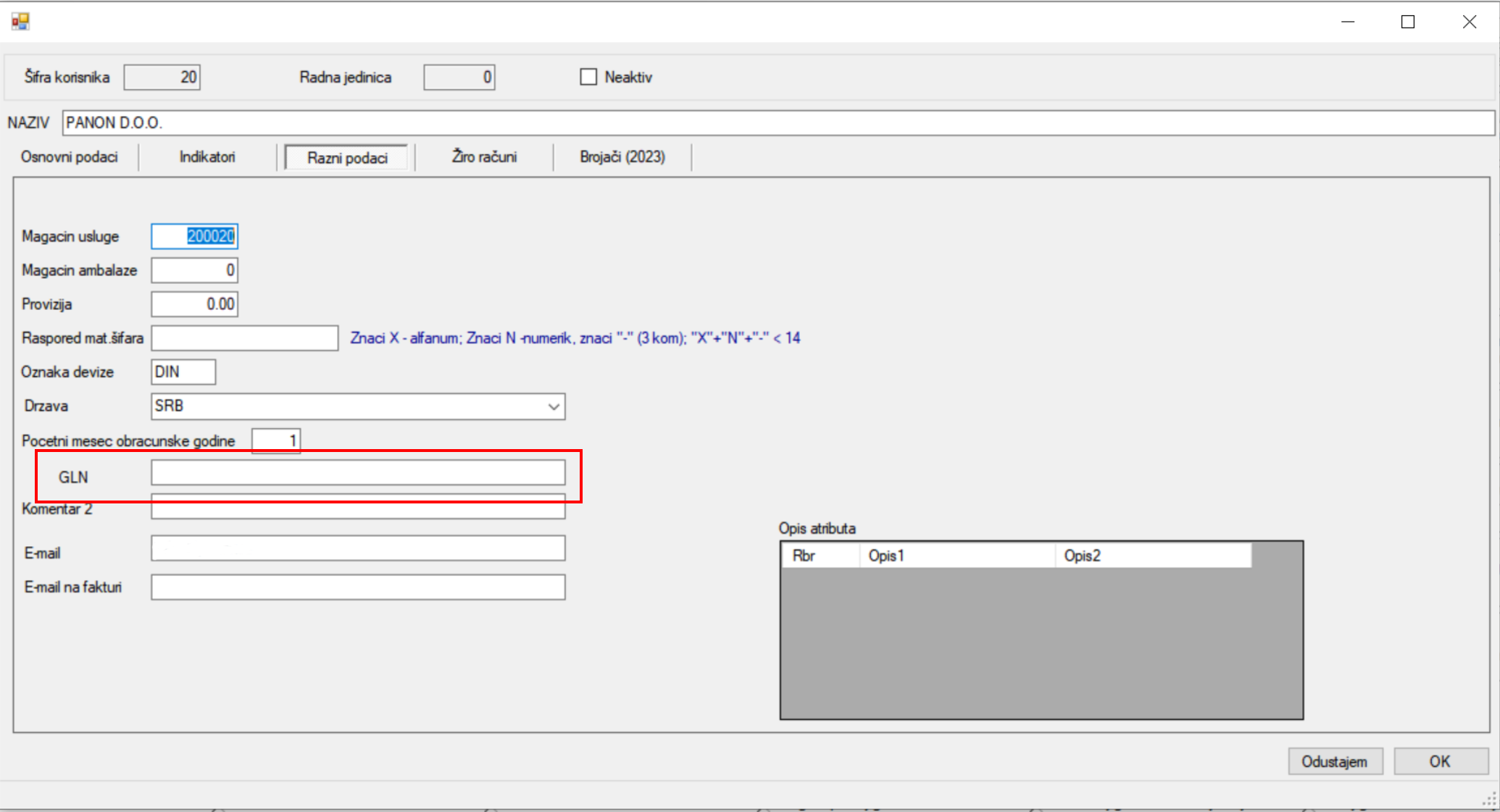
Task: Focus the Magacin usluge field
Action: pyautogui.click(x=194, y=236)
